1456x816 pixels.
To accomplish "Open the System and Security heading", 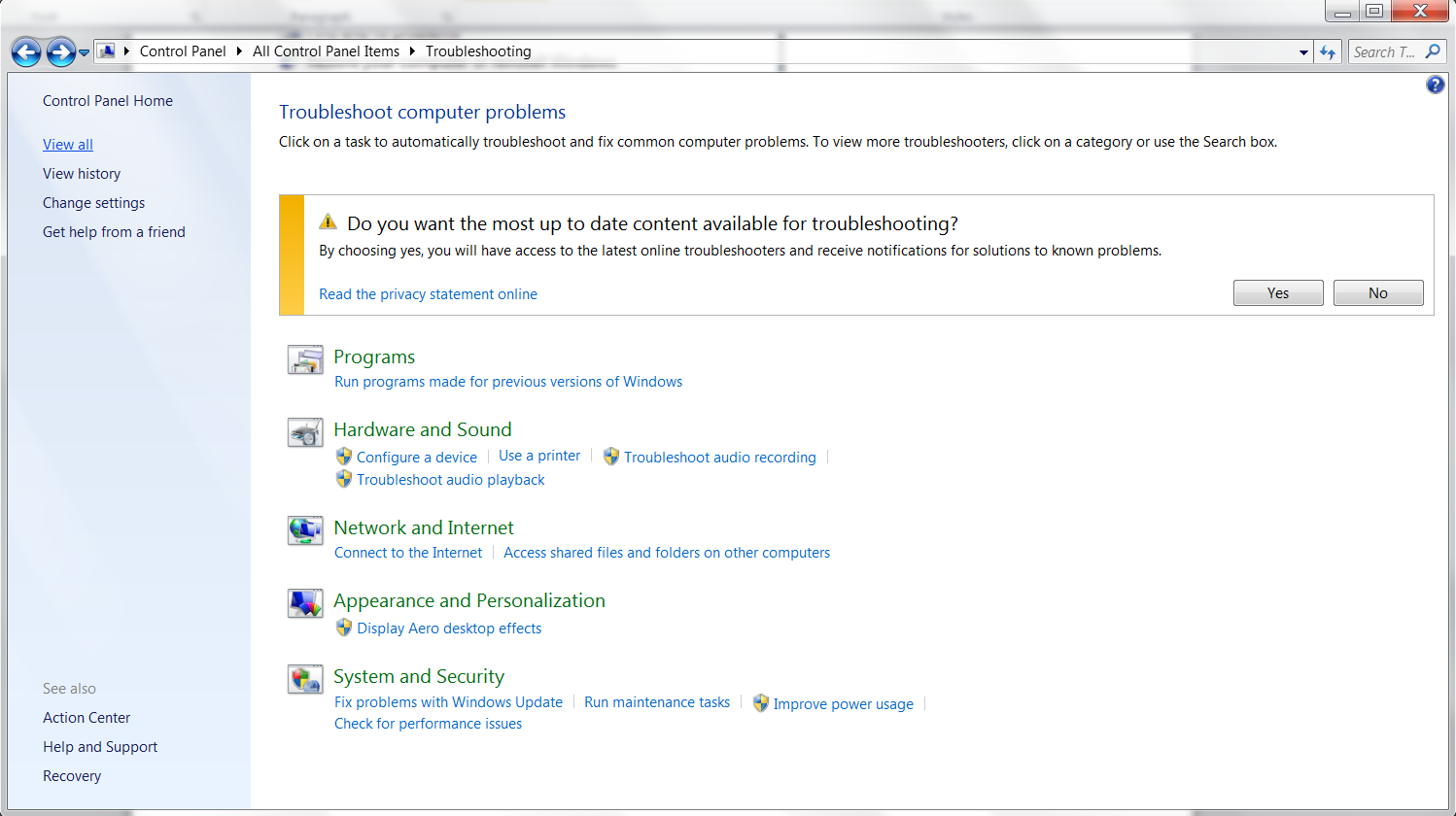I will pos(419,676).
